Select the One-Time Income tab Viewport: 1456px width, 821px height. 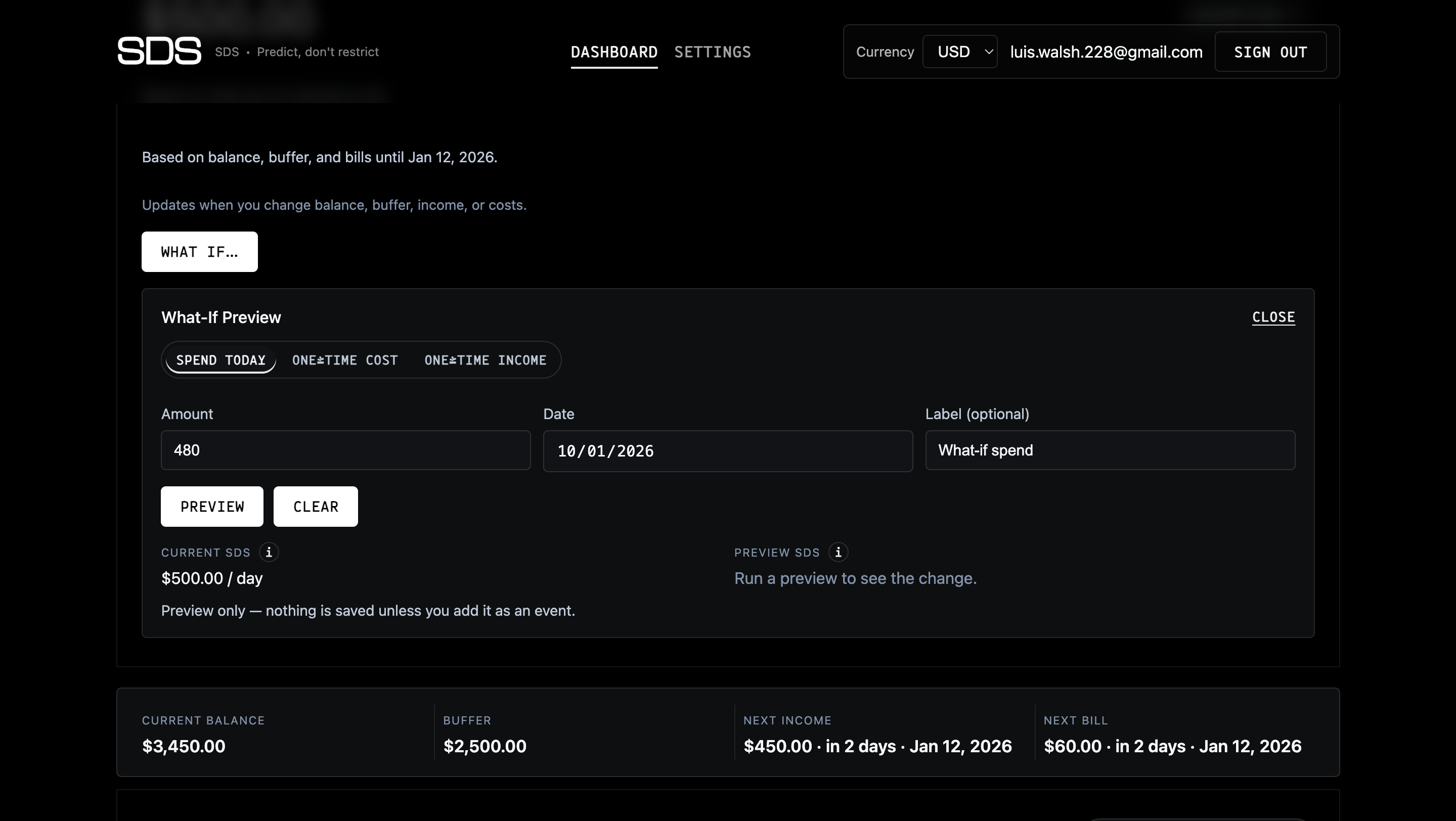[x=485, y=360]
